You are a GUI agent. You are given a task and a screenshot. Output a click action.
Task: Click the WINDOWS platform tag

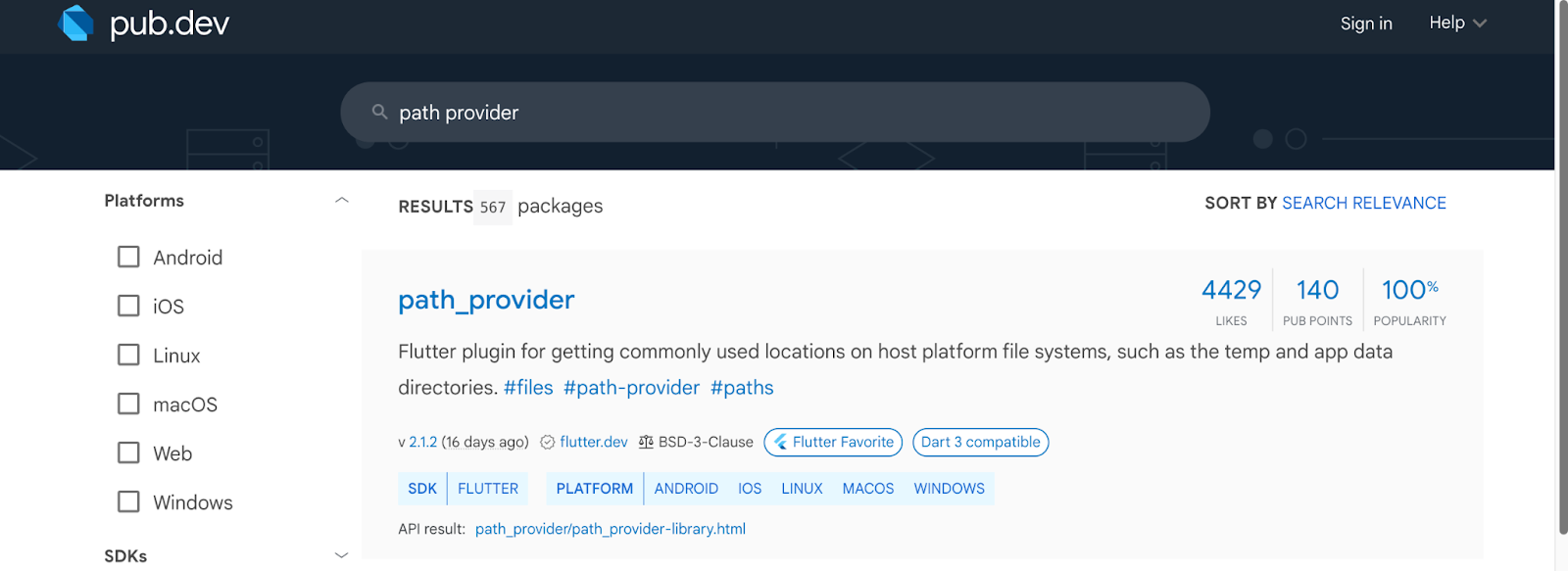coord(949,489)
